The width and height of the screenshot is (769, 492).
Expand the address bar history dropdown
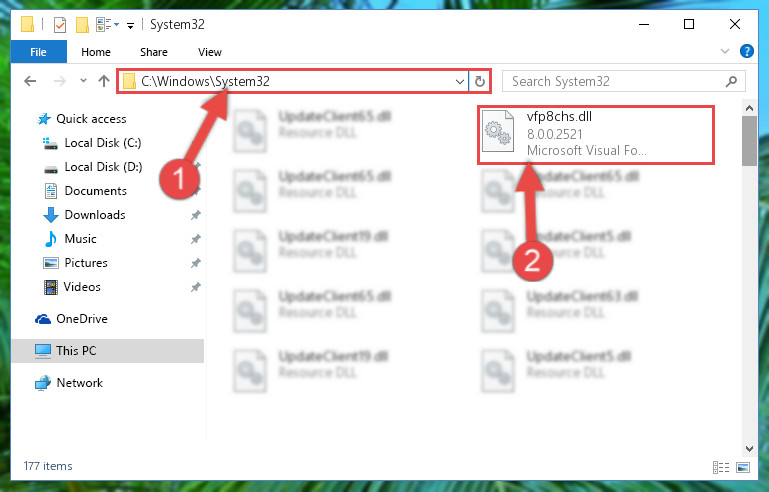460,81
